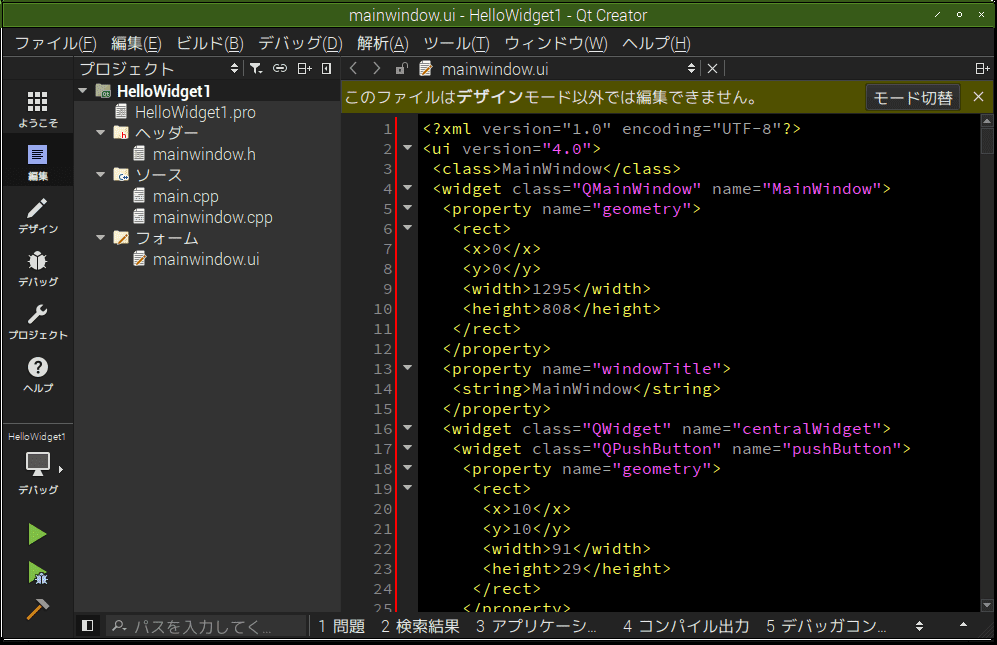The height and width of the screenshot is (645, 997).
Task: Expand output pane with up arrow
Action: click(x=963, y=625)
